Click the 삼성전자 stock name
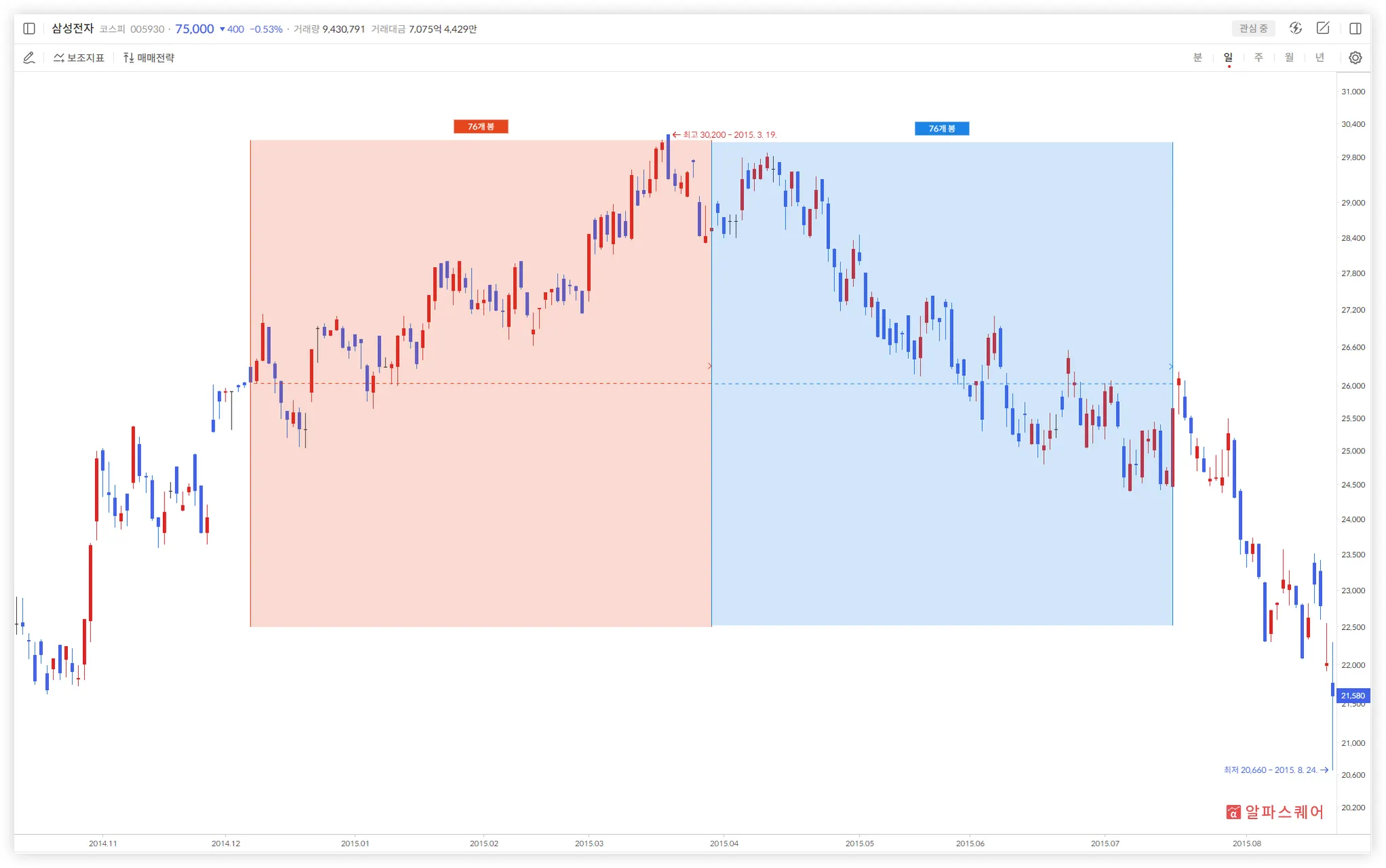Image resolution: width=1386 pixels, height=868 pixels. [x=73, y=29]
